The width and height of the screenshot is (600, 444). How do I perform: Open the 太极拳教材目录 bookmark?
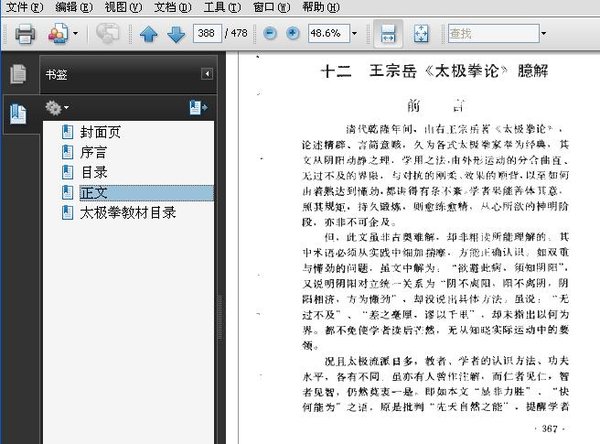(128, 213)
